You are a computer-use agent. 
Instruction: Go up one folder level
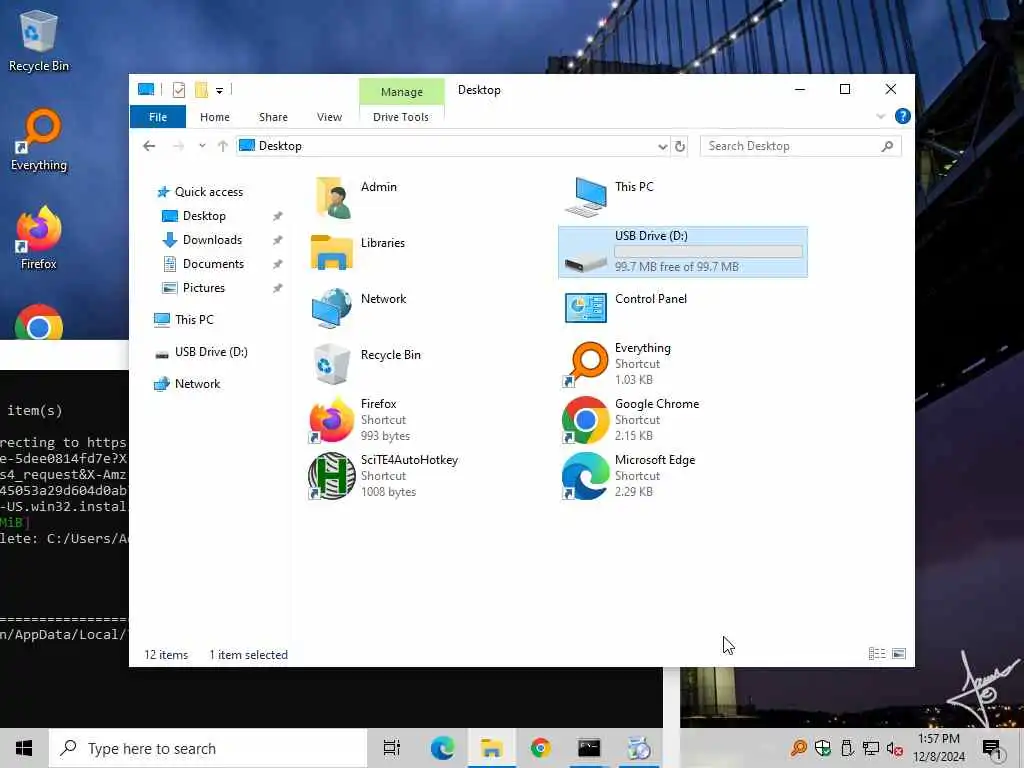coord(223,146)
